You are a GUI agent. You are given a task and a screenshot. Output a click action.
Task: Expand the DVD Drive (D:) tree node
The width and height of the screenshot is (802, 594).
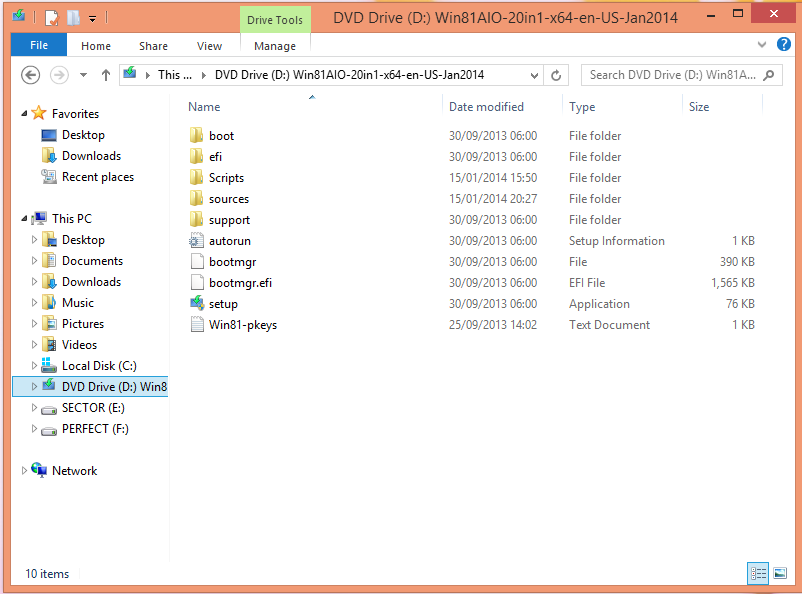tap(34, 387)
